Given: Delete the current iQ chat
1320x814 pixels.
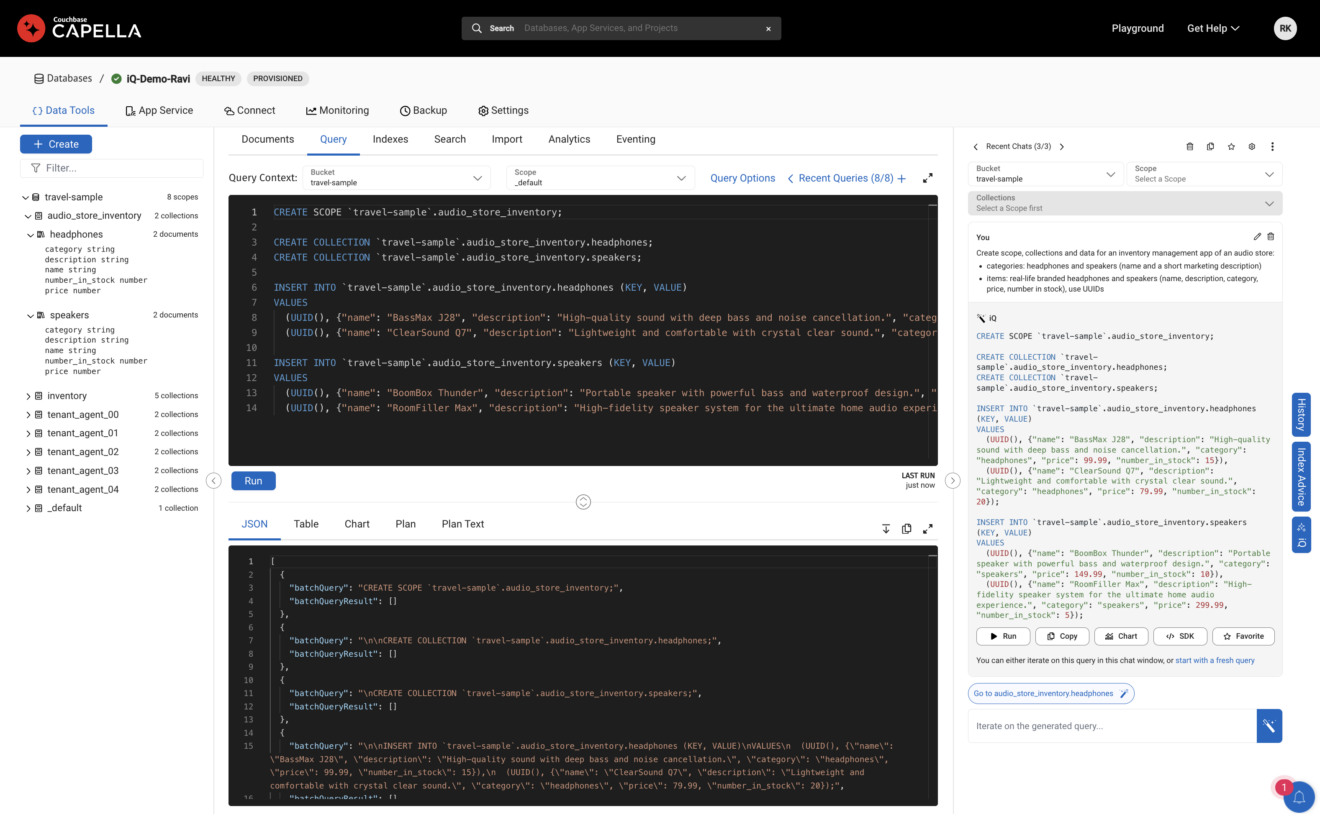Looking at the screenshot, I should 1189,146.
